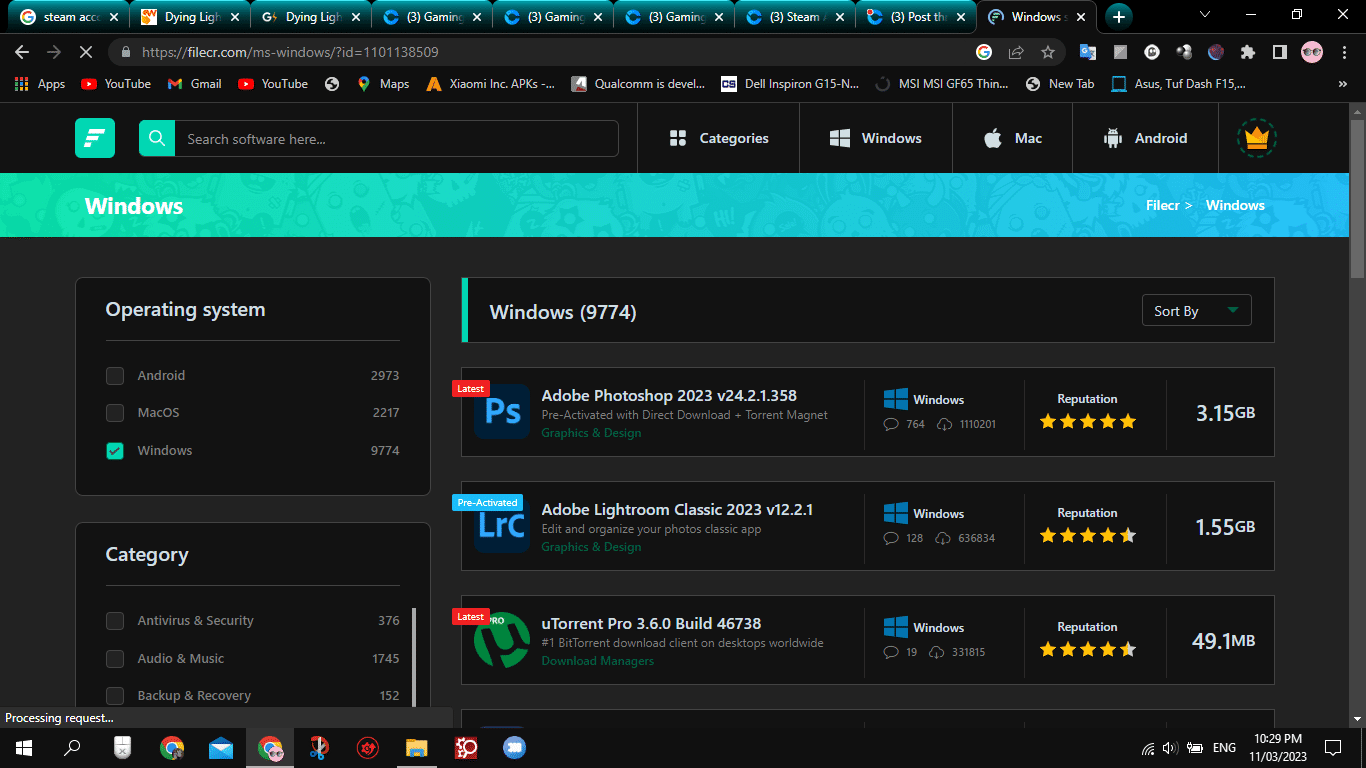Open the Gmail bookmark
1366x768 pixels.
pos(194,84)
